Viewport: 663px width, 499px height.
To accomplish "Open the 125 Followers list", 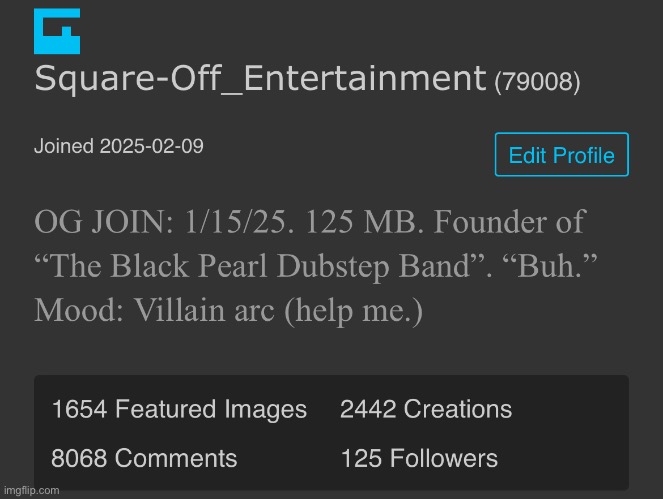I will (418, 459).
